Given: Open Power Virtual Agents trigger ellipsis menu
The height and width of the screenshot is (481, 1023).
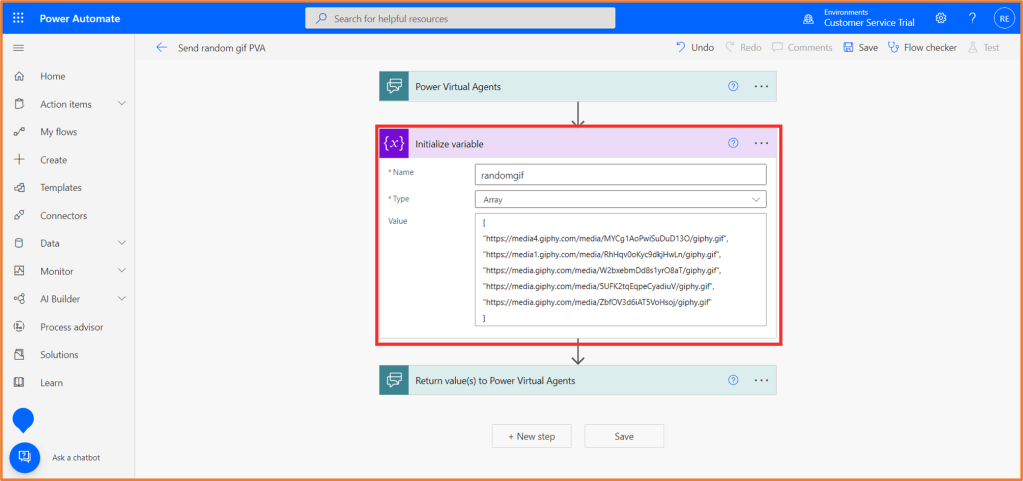Looking at the screenshot, I should [761, 86].
